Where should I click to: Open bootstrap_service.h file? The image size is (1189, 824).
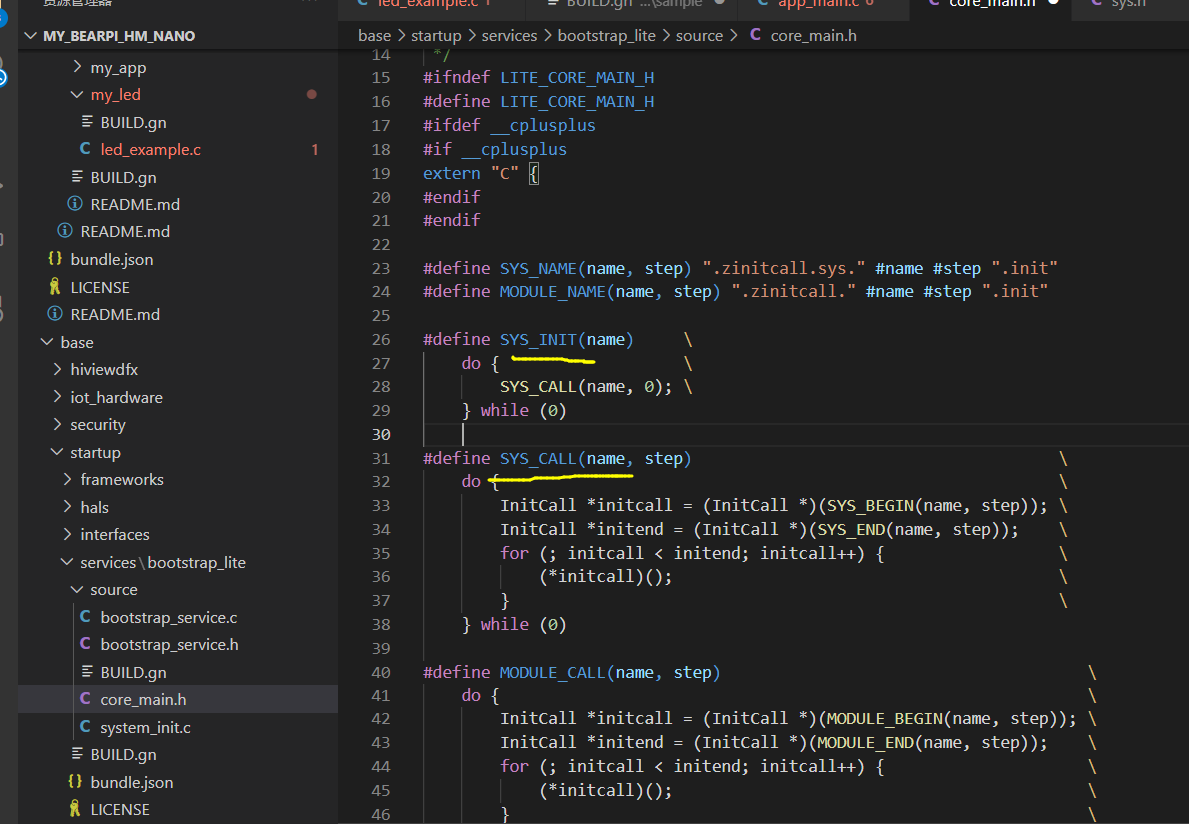169,644
